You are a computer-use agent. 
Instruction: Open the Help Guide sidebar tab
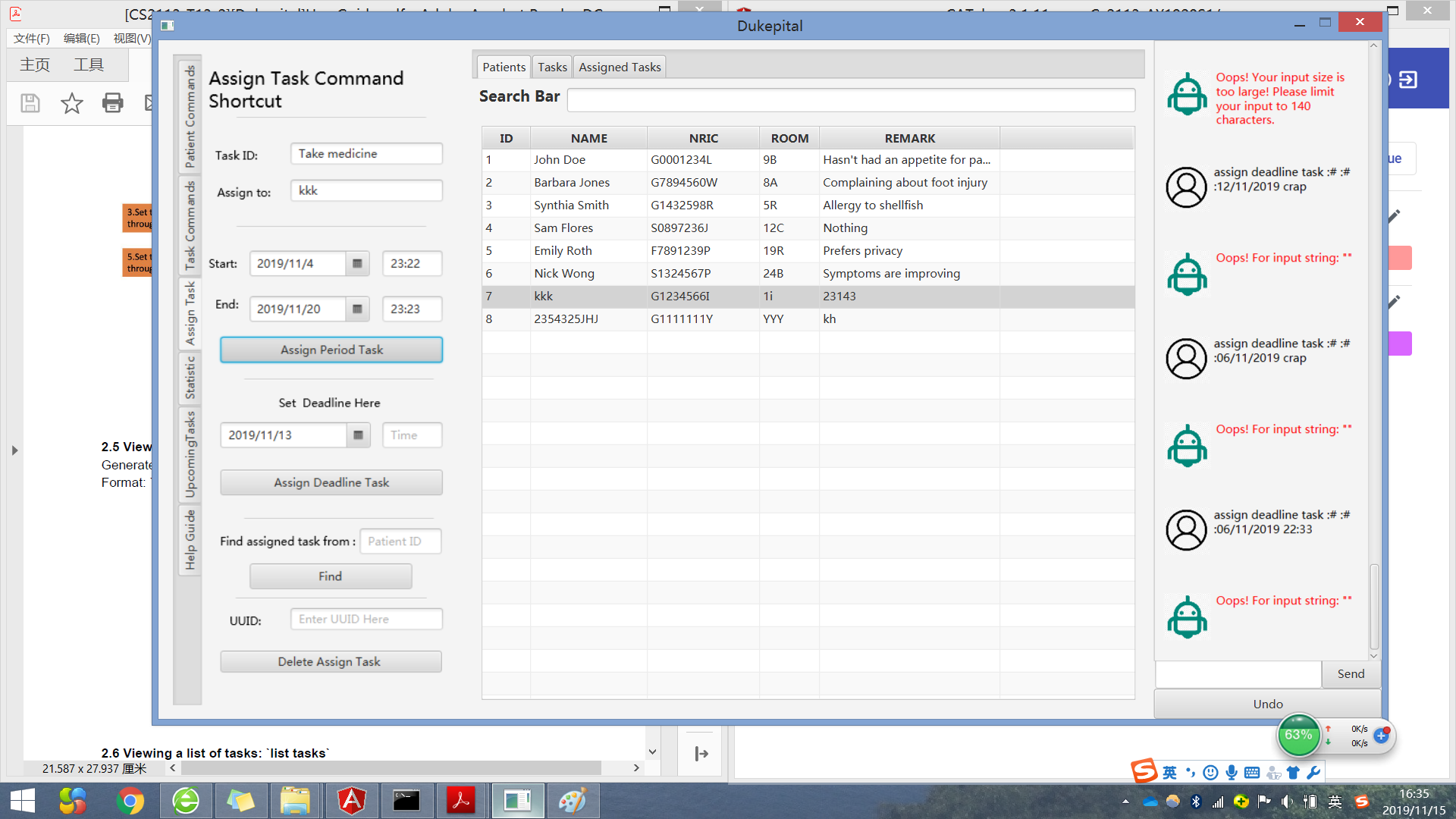coord(190,539)
